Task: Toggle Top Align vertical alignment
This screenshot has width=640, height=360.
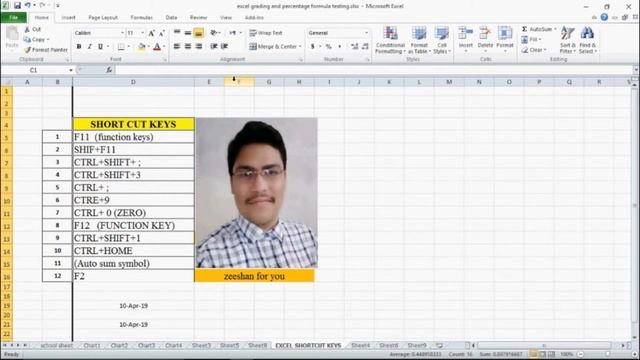Action: coord(177,33)
